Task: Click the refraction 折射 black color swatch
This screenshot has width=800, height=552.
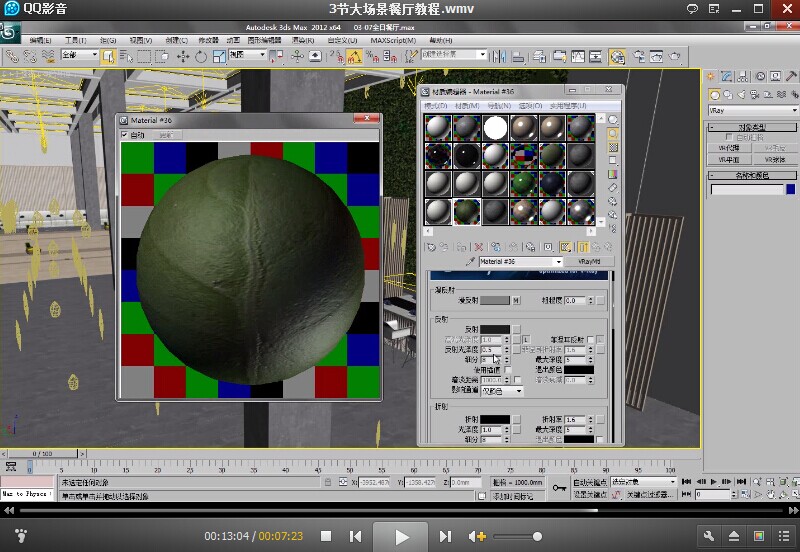Action: point(495,419)
